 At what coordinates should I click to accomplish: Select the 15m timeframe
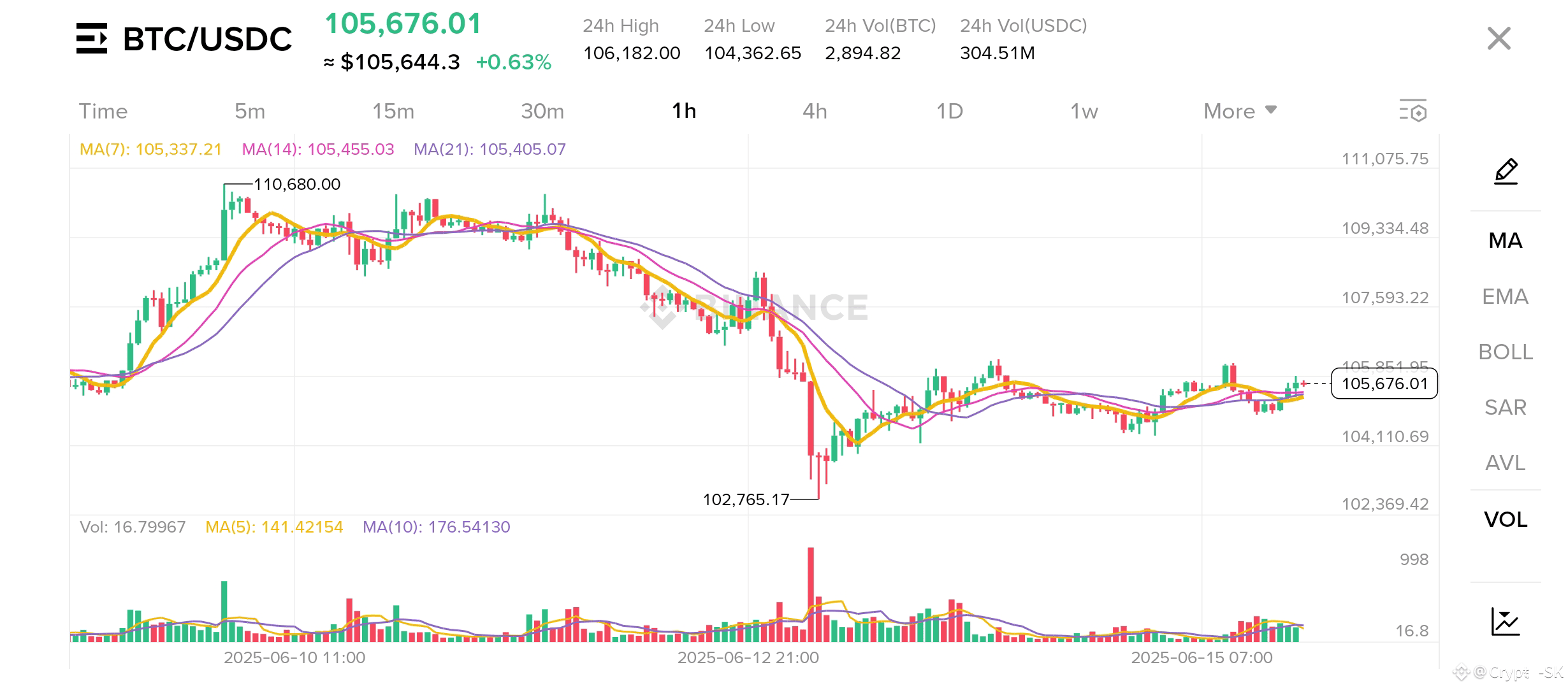point(393,111)
